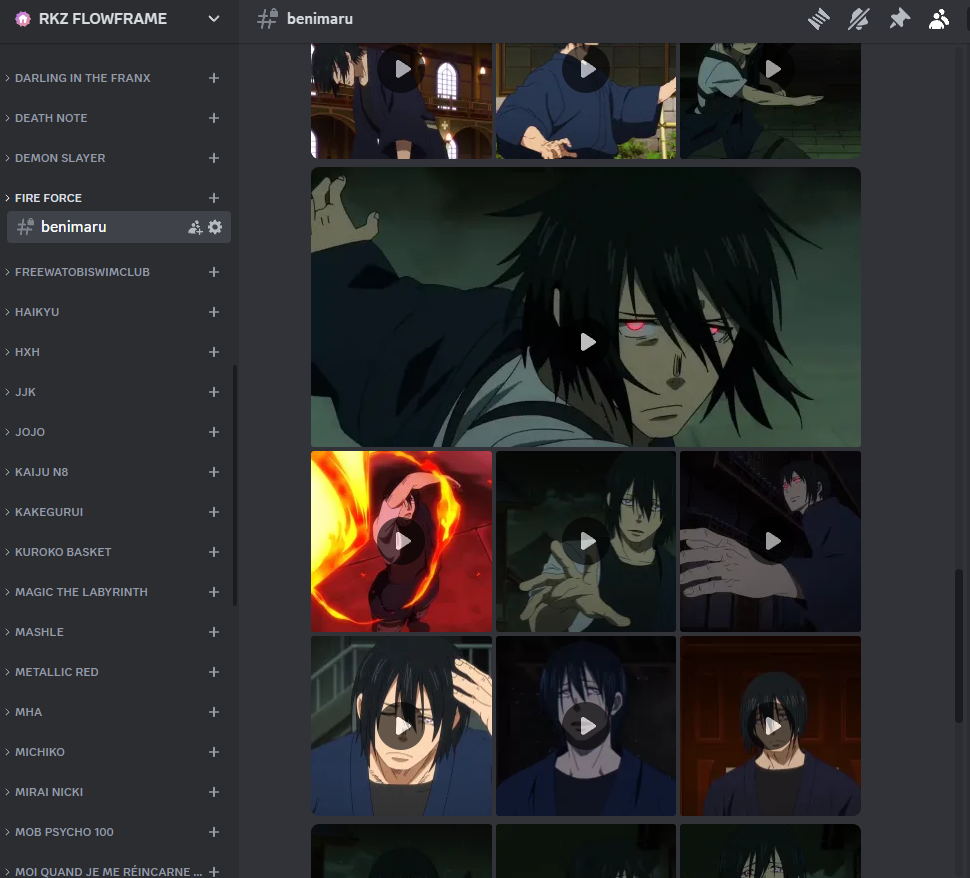Add channel to MIRAI NICKI category
970x878 pixels.
pos(214,792)
